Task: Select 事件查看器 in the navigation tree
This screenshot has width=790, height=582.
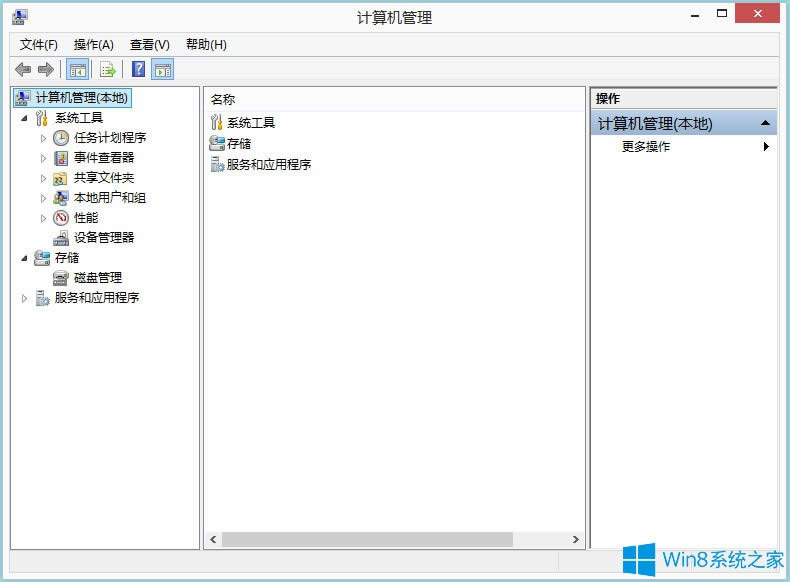Action: click(x=103, y=157)
